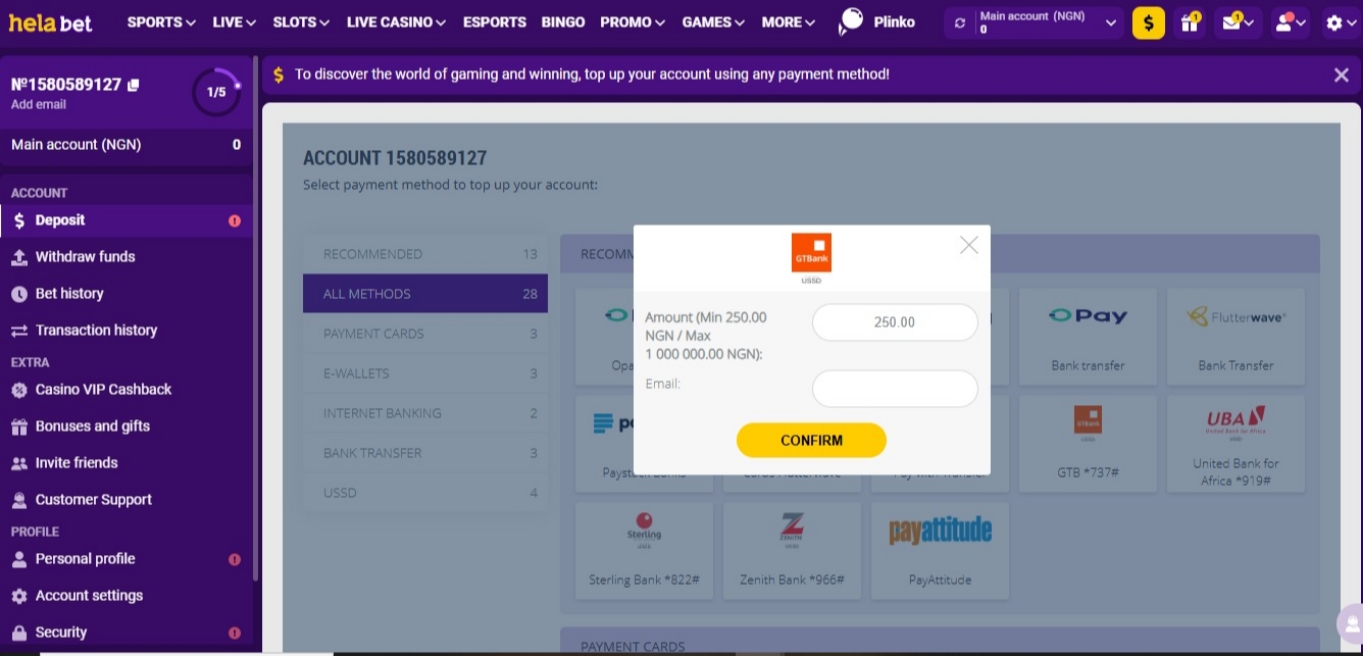This screenshot has width=1363, height=656.
Task: Switch to the PAYMENT CARDS category tab
Action: click(x=424, y=333)
